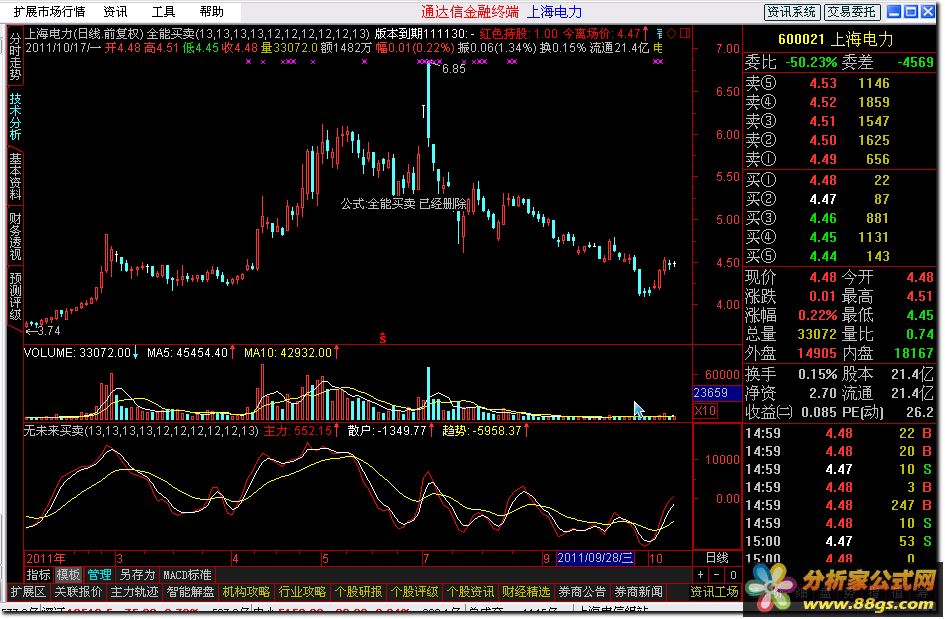Click the PE(动) 26.2 value
This screenshot has width=945, height=619.
pyautogui.click(x=919, y=412)
